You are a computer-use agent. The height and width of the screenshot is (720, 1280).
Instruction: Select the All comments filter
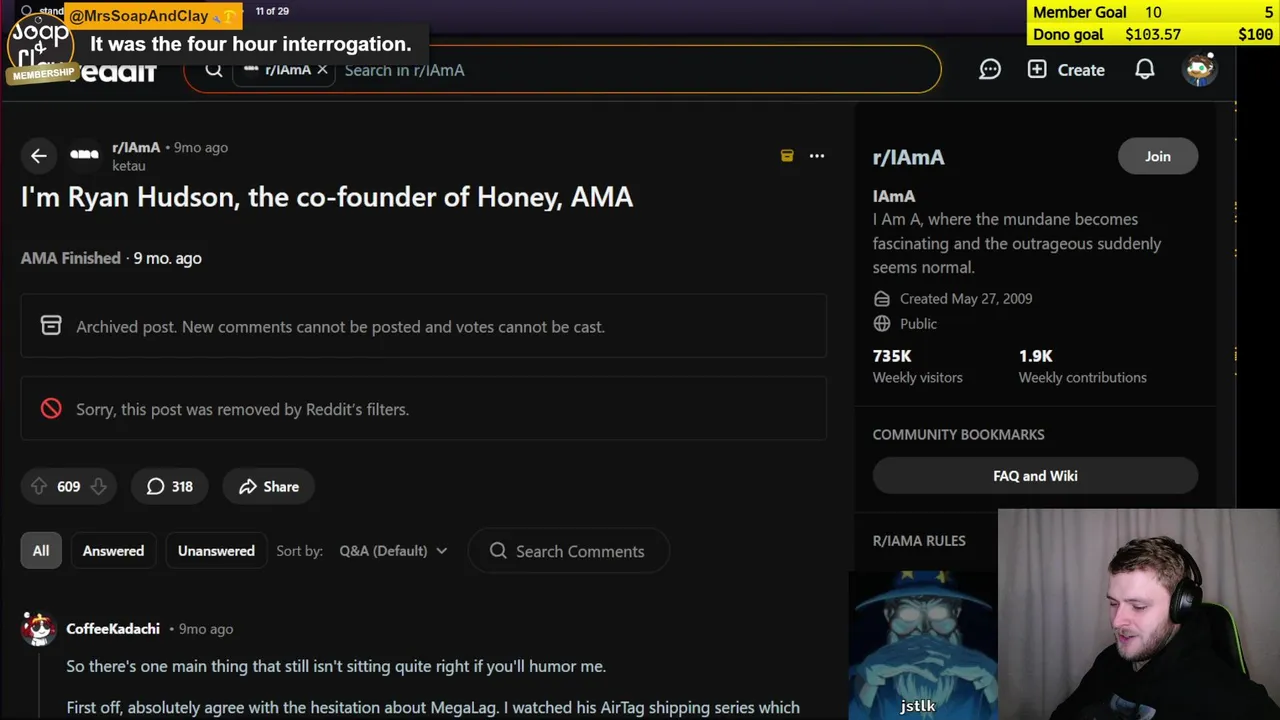pyautogui.click(x=41, y=551)
